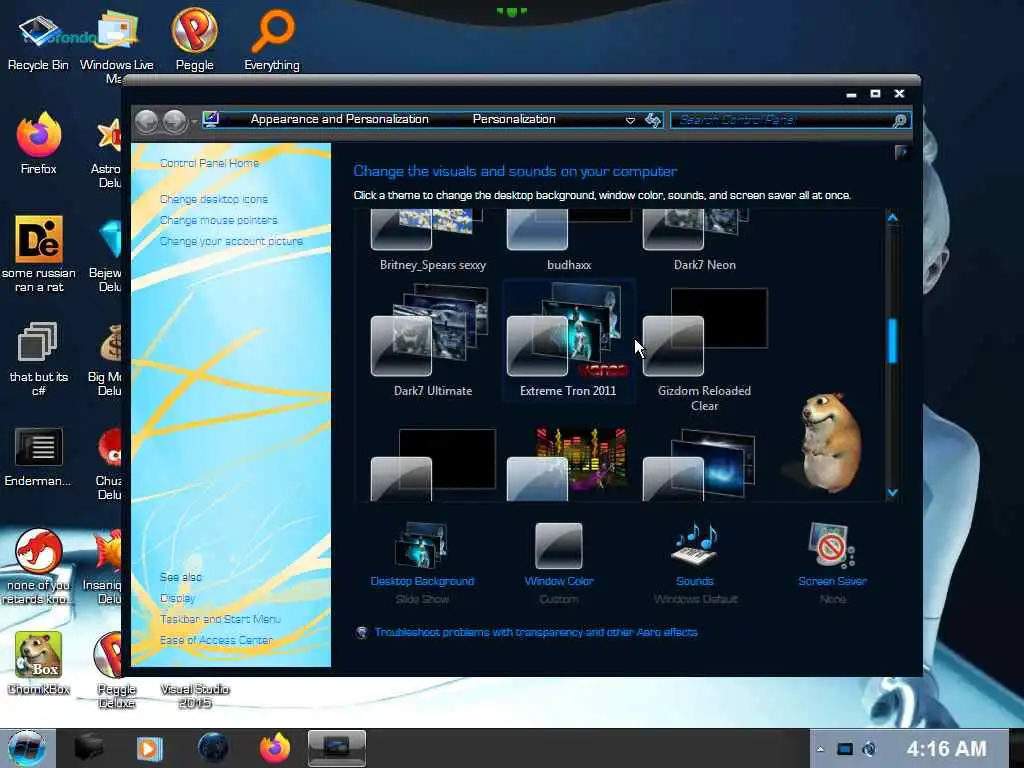Click Change your account picture link

pyautogui.click(x=231, y=241)
